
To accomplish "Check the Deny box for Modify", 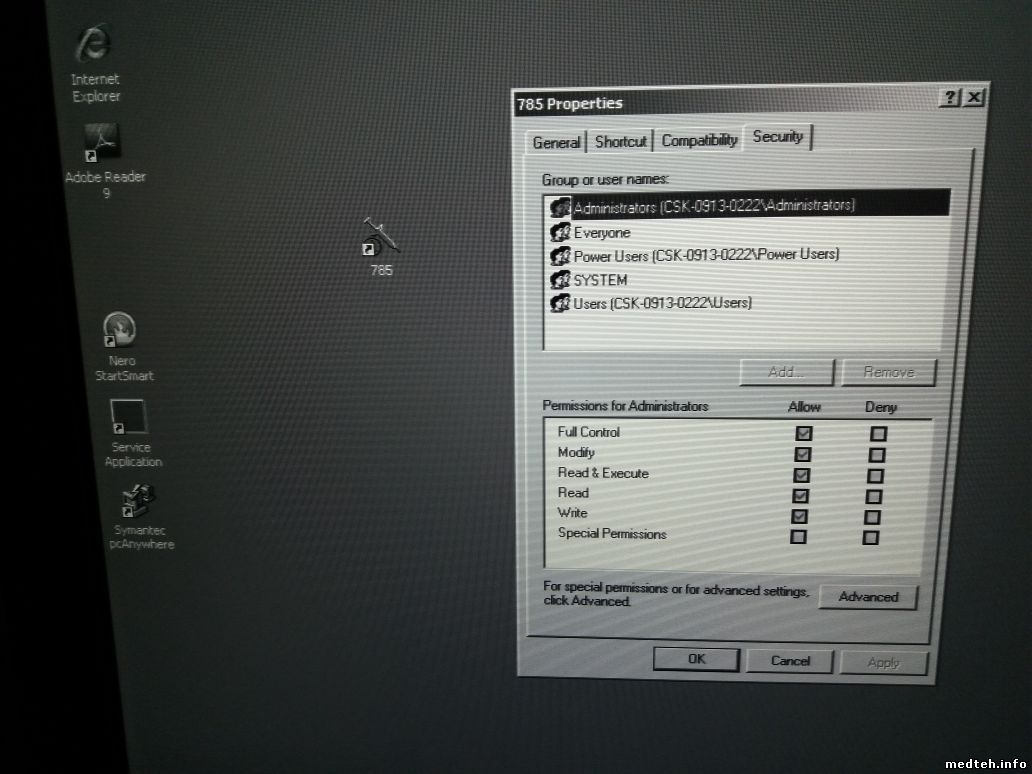I will (877, 455).
